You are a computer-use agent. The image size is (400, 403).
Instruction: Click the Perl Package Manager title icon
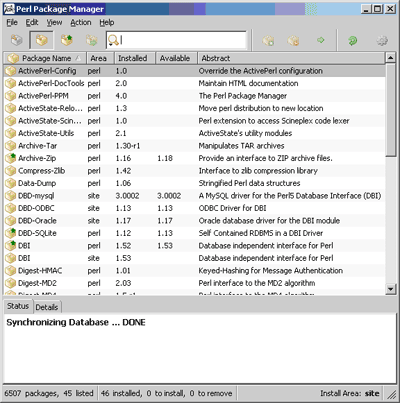(x=10, y=9)
